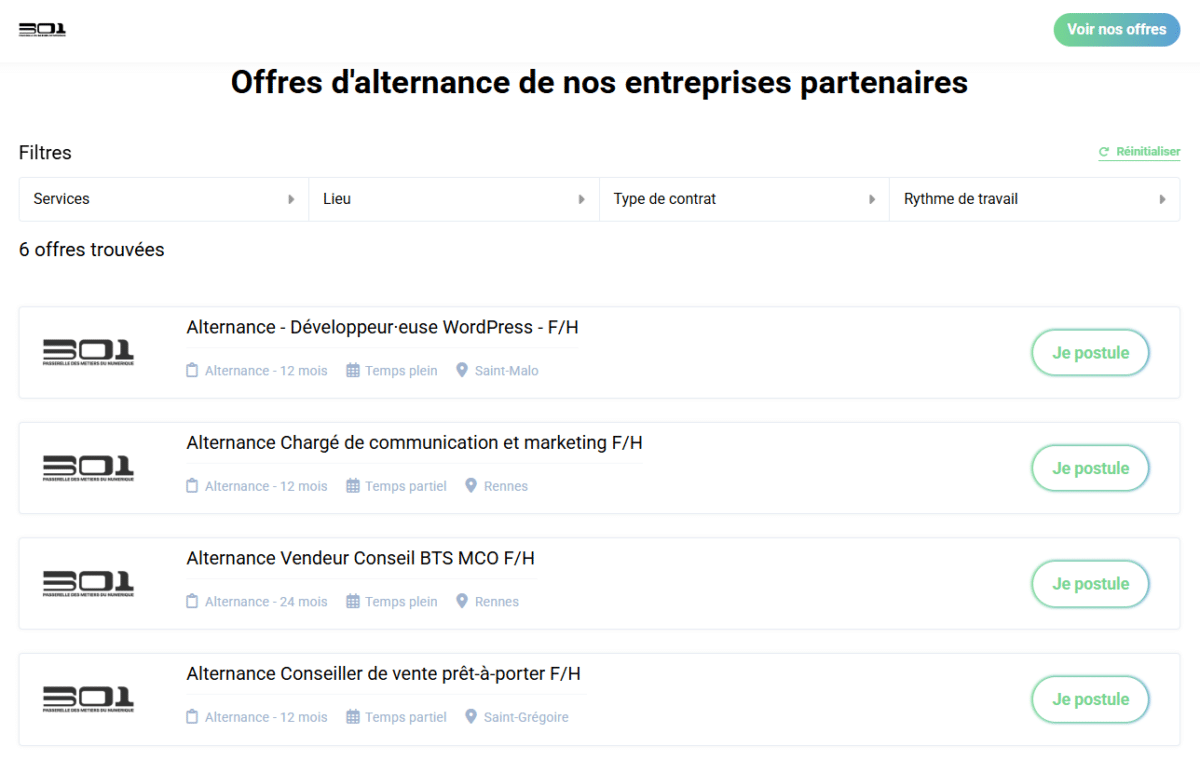Open the Rythme de travail filter
This screenshot has width=1200, height=760.
click(x=1034, y=199)
